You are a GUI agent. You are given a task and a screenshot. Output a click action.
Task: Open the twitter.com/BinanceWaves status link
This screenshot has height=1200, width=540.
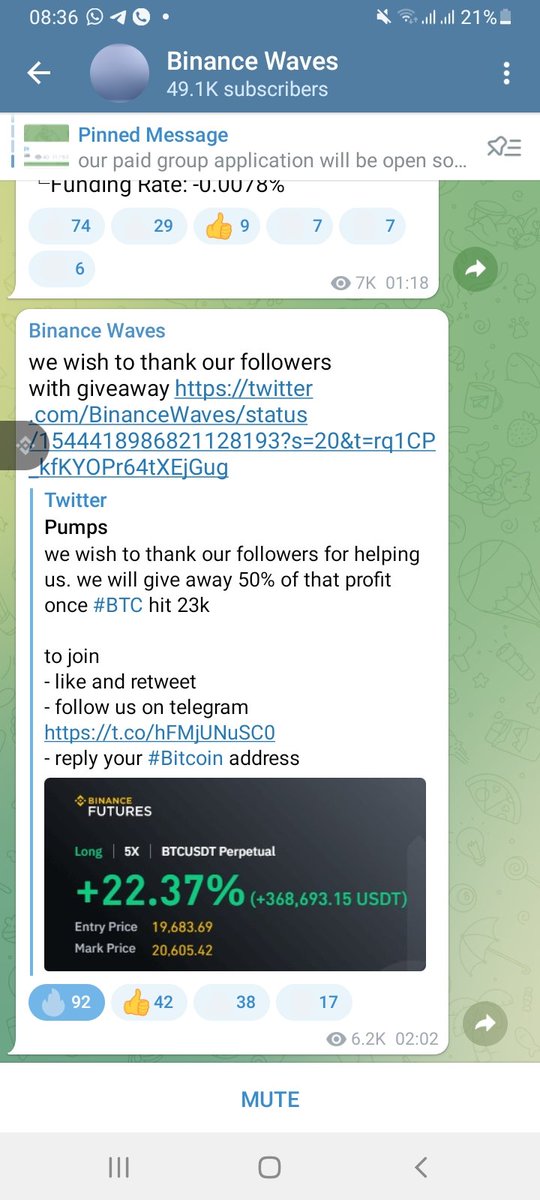click(232, 427)
